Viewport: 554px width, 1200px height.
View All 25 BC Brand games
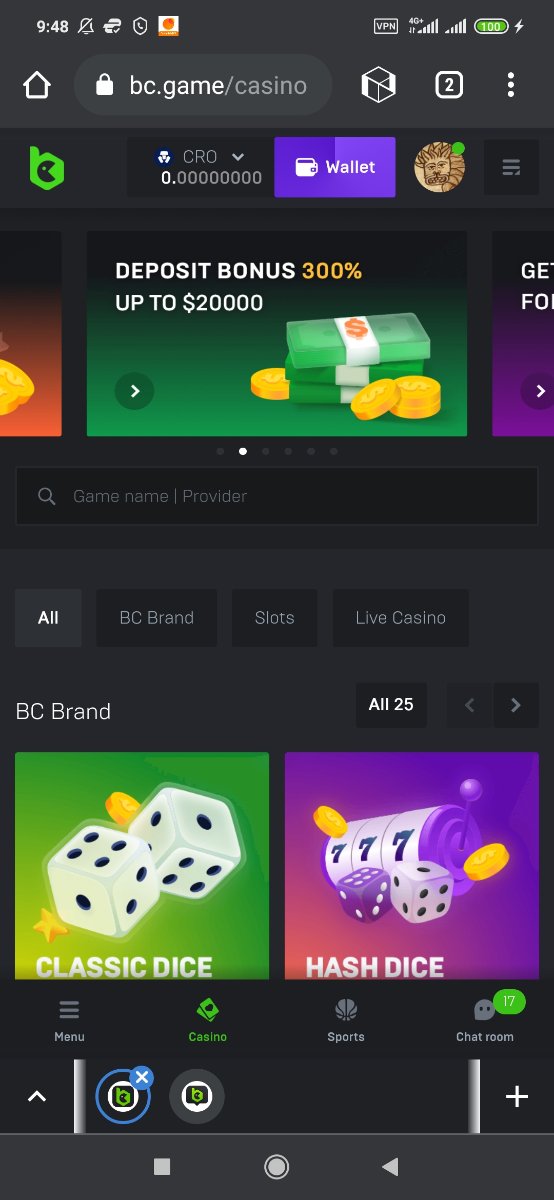tap(391, 705)
